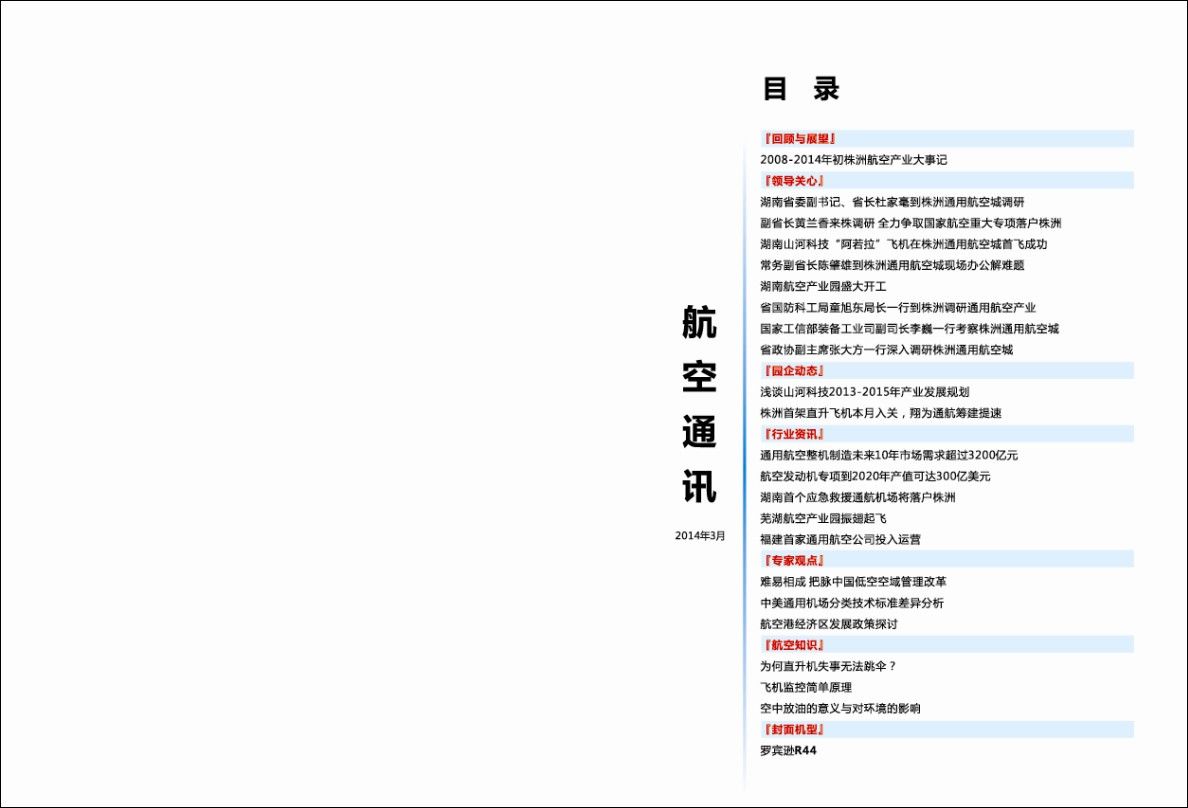This screenshot has width=1188, height=808.
Task: Open entry 副省长黄兰香来株调研
Action: pyautogui.click(x=910, y=224)
